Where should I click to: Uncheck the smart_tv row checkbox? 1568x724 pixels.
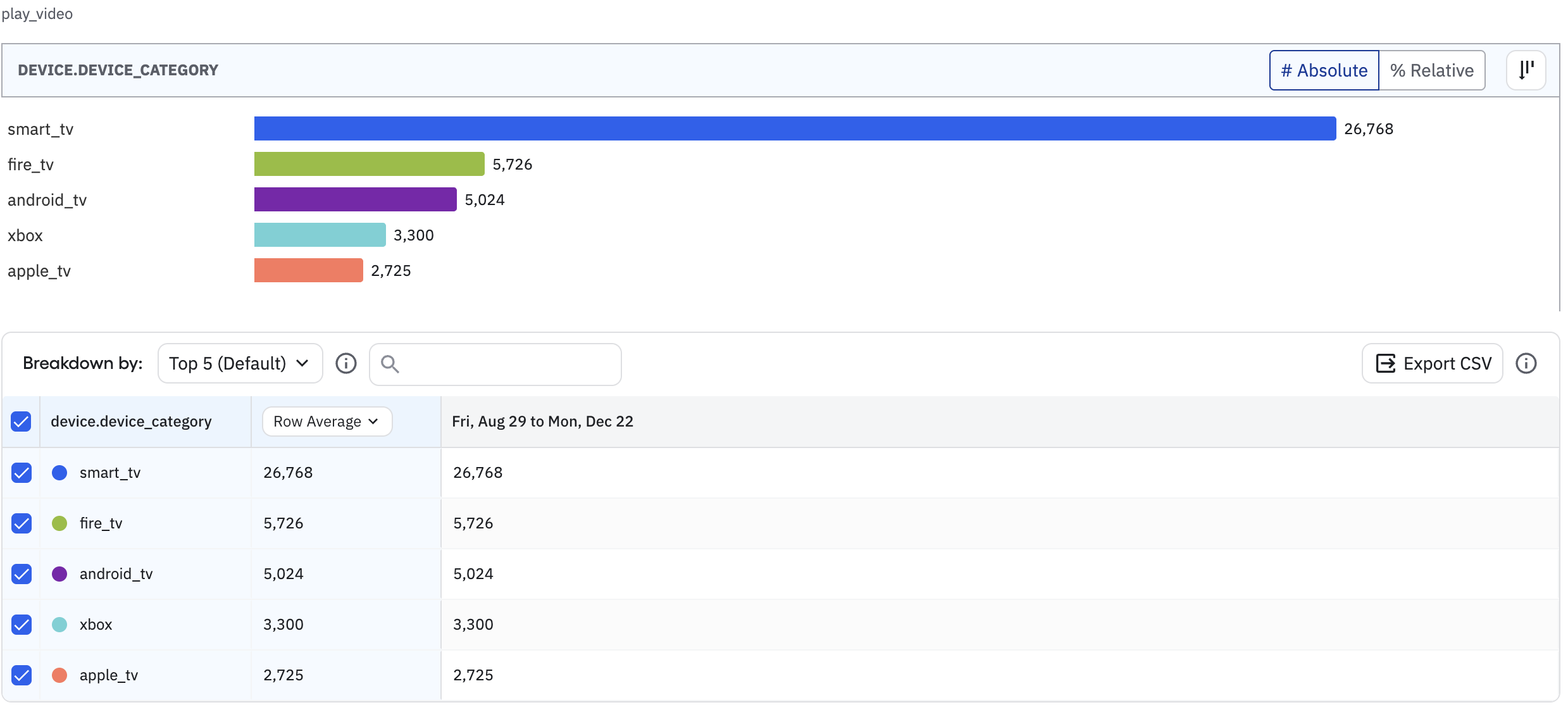point(22,473)
